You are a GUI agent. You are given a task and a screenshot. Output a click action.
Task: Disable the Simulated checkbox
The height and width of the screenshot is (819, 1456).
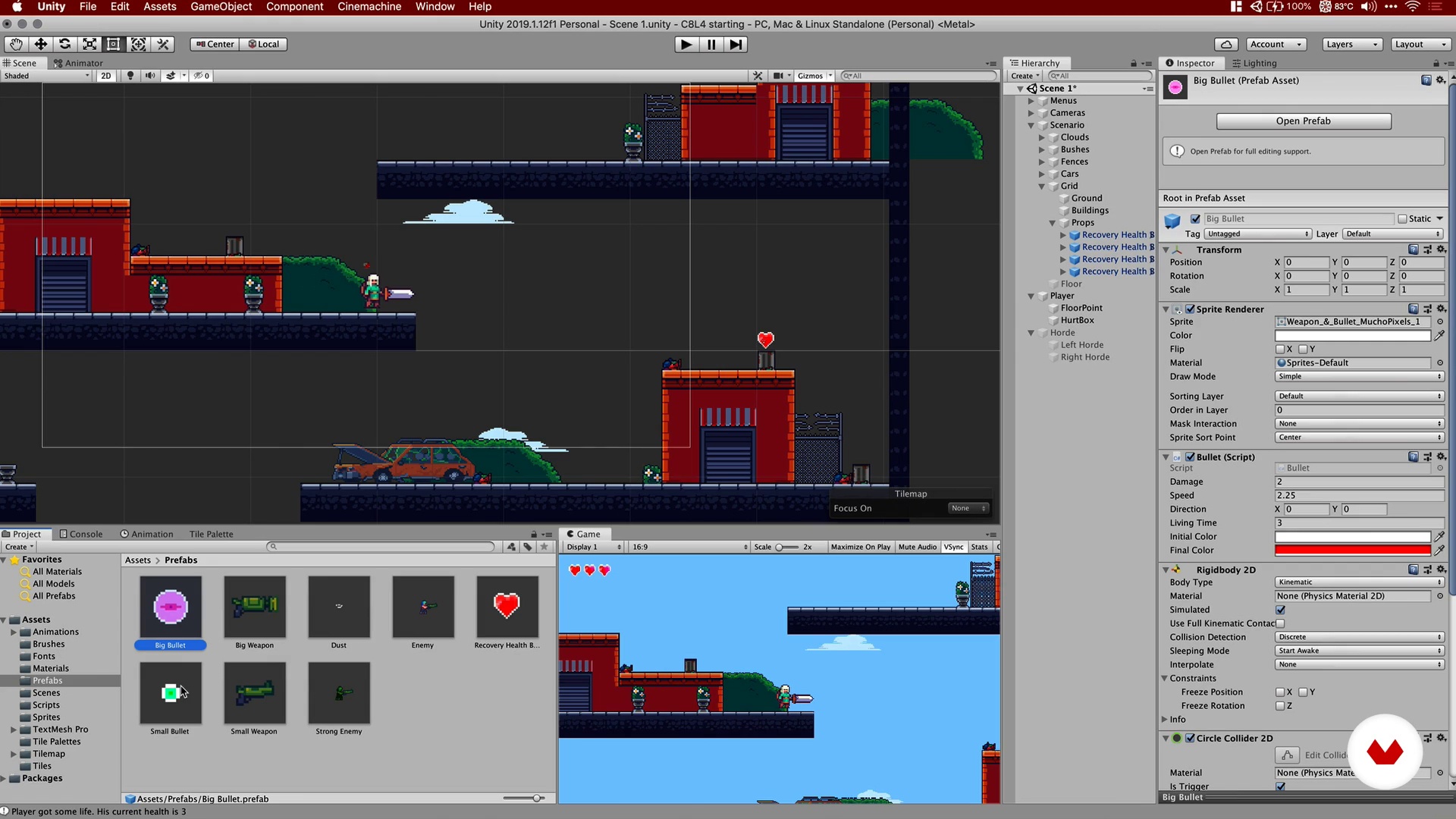point(1280,610)
